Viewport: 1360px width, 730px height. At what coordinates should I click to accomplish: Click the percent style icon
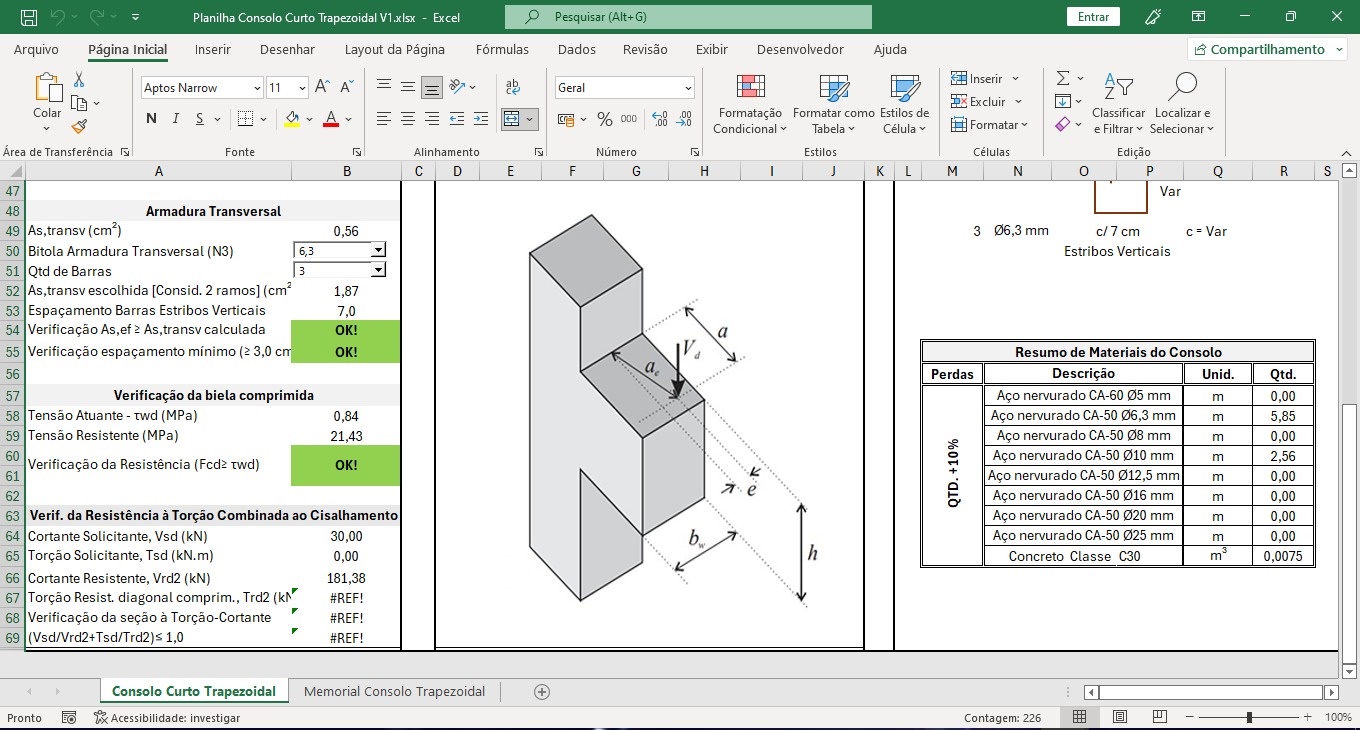[x=604, y=119]
